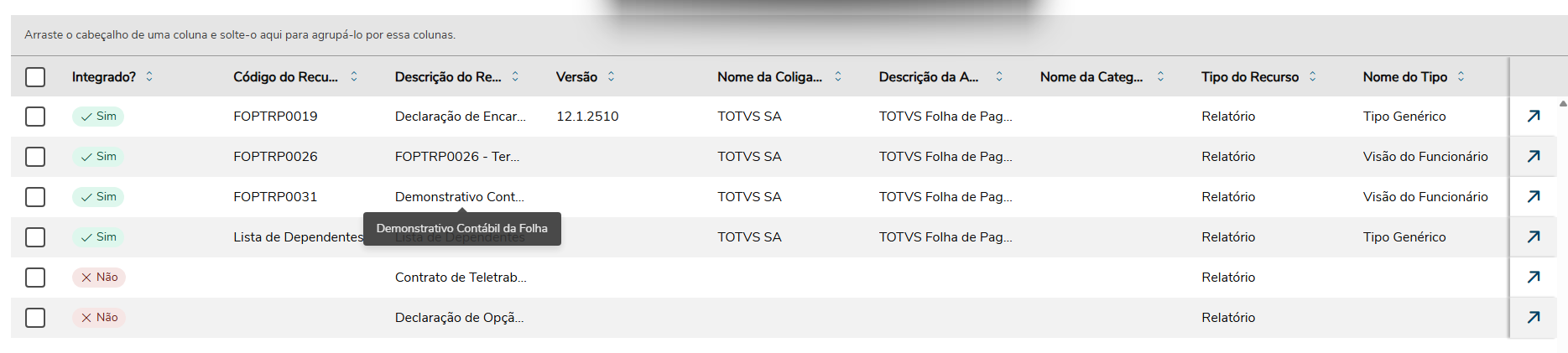
Task: Click the Nome do Tipo column header
Action: [1404, 77]
